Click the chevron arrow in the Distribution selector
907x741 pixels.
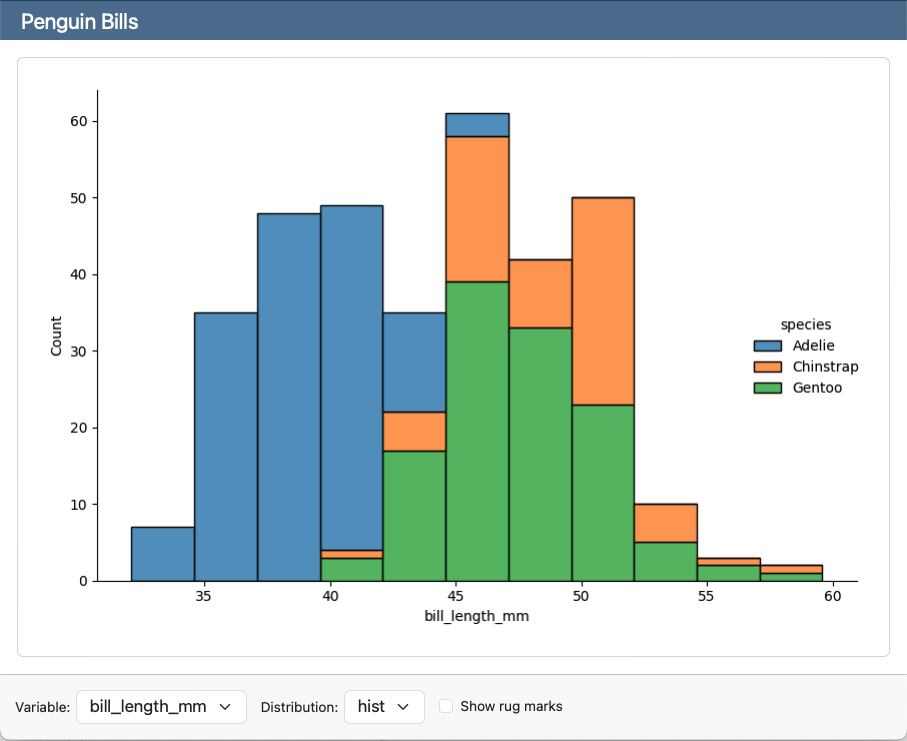[403, 706]
